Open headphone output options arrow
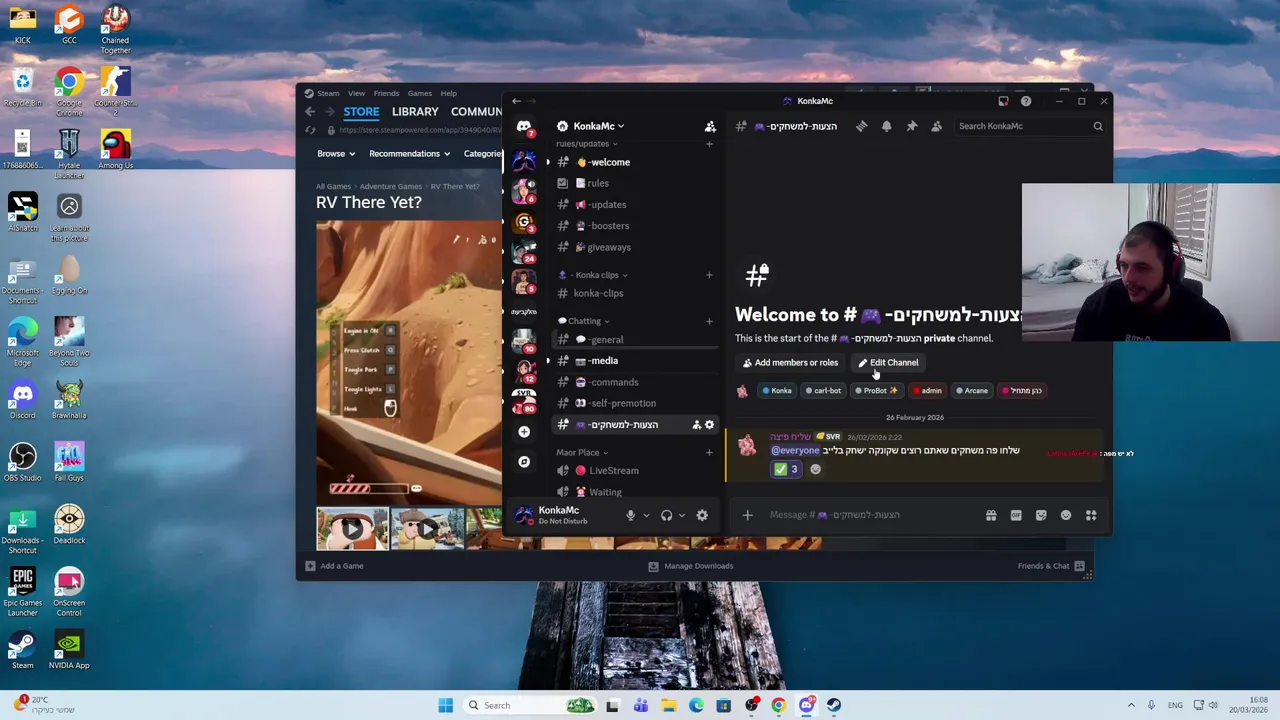 click(682, 516)
